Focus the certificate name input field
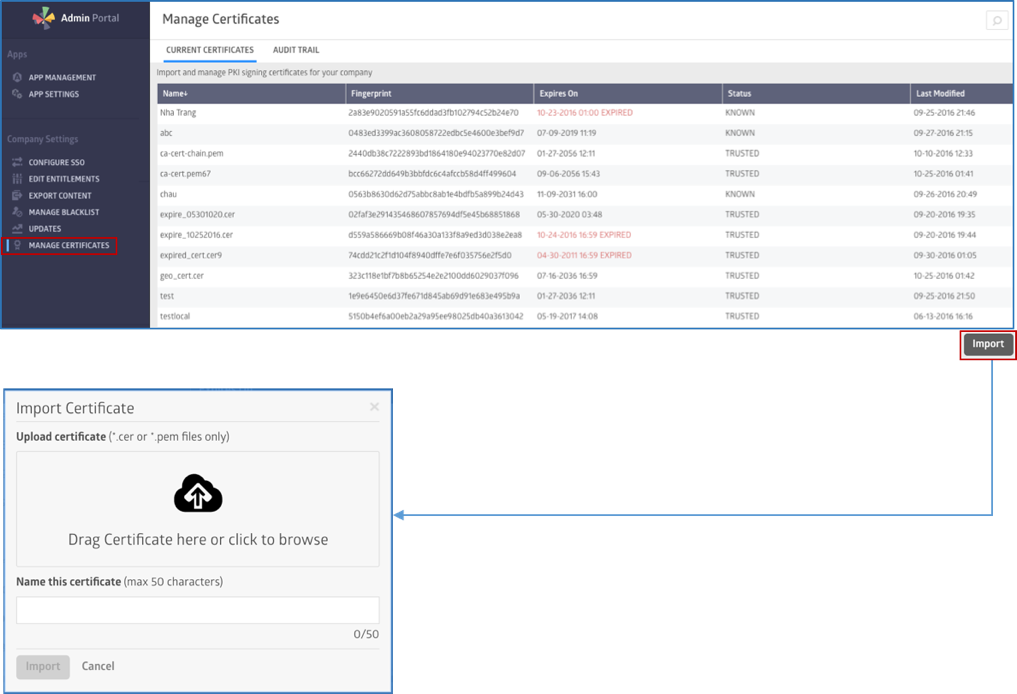This screenshot has width=1017, height=694. [198, 610]
